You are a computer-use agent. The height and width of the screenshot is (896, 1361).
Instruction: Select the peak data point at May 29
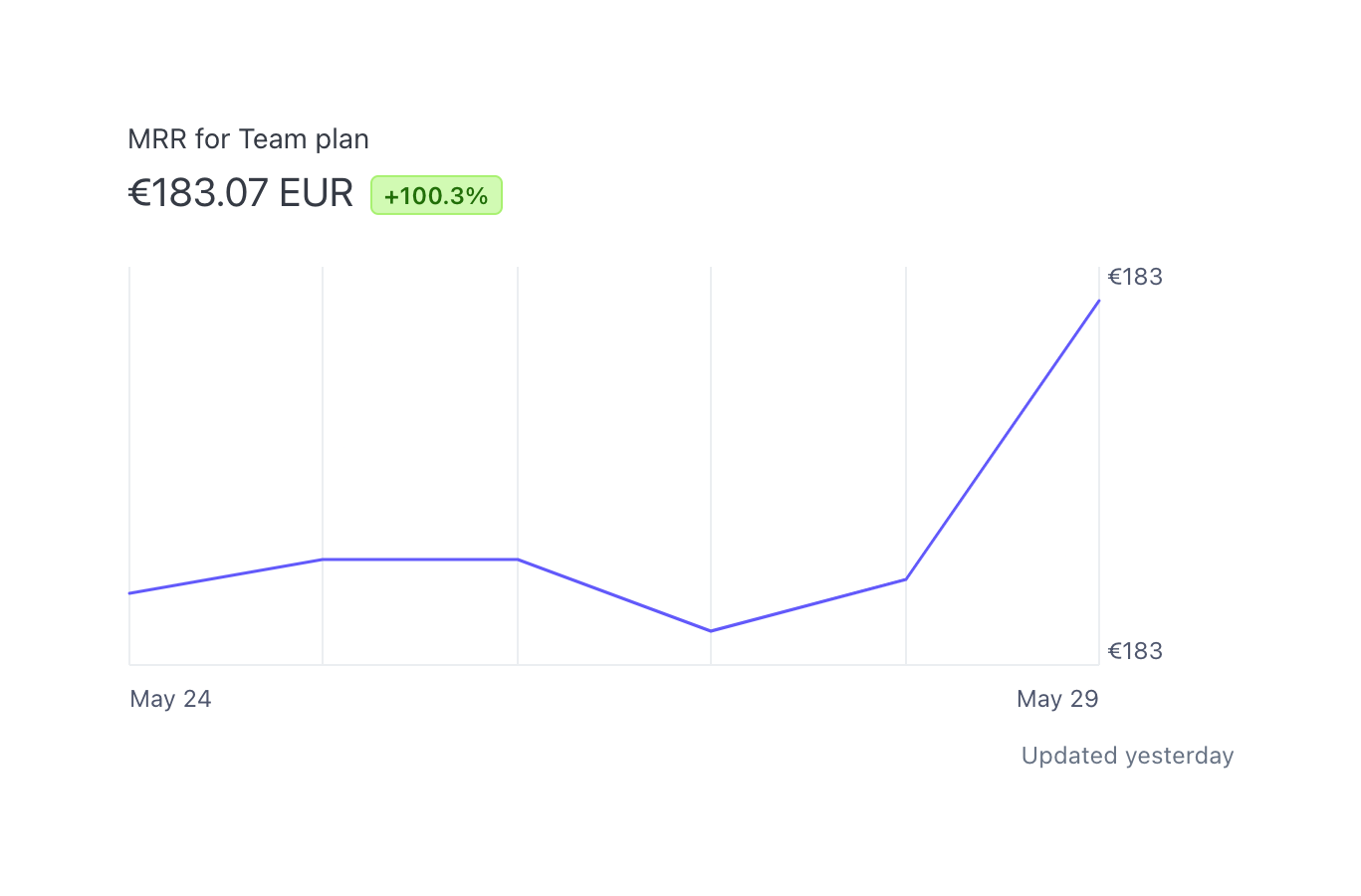click(1099, 300)
